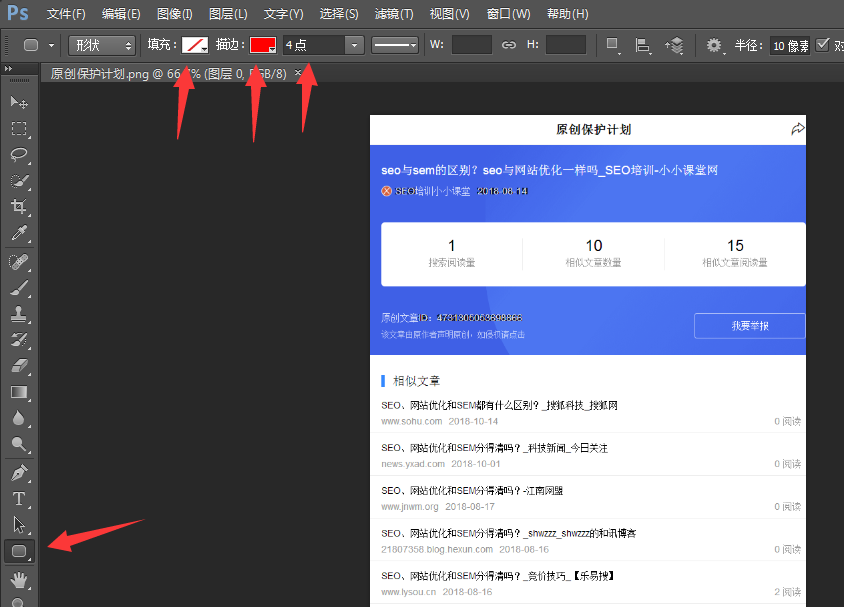844x607 pixels.
Task: Open the path operations icon
Action: 613,45
